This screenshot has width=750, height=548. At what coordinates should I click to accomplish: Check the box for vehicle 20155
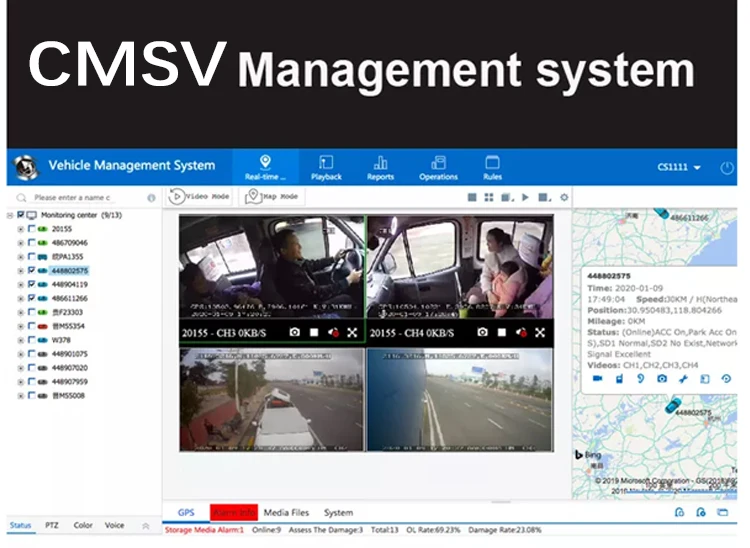32,229
